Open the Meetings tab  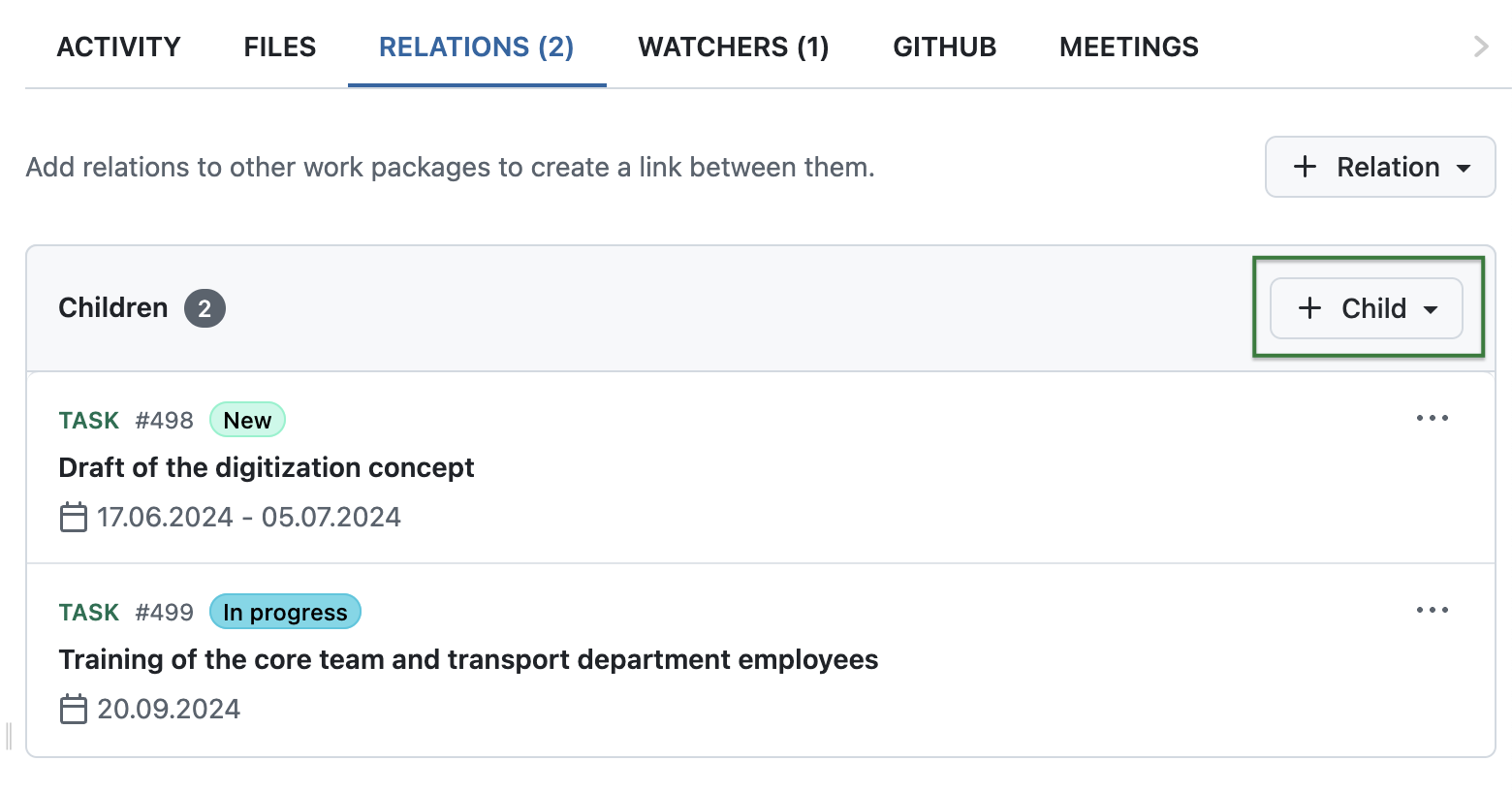tap(1128, 46)
